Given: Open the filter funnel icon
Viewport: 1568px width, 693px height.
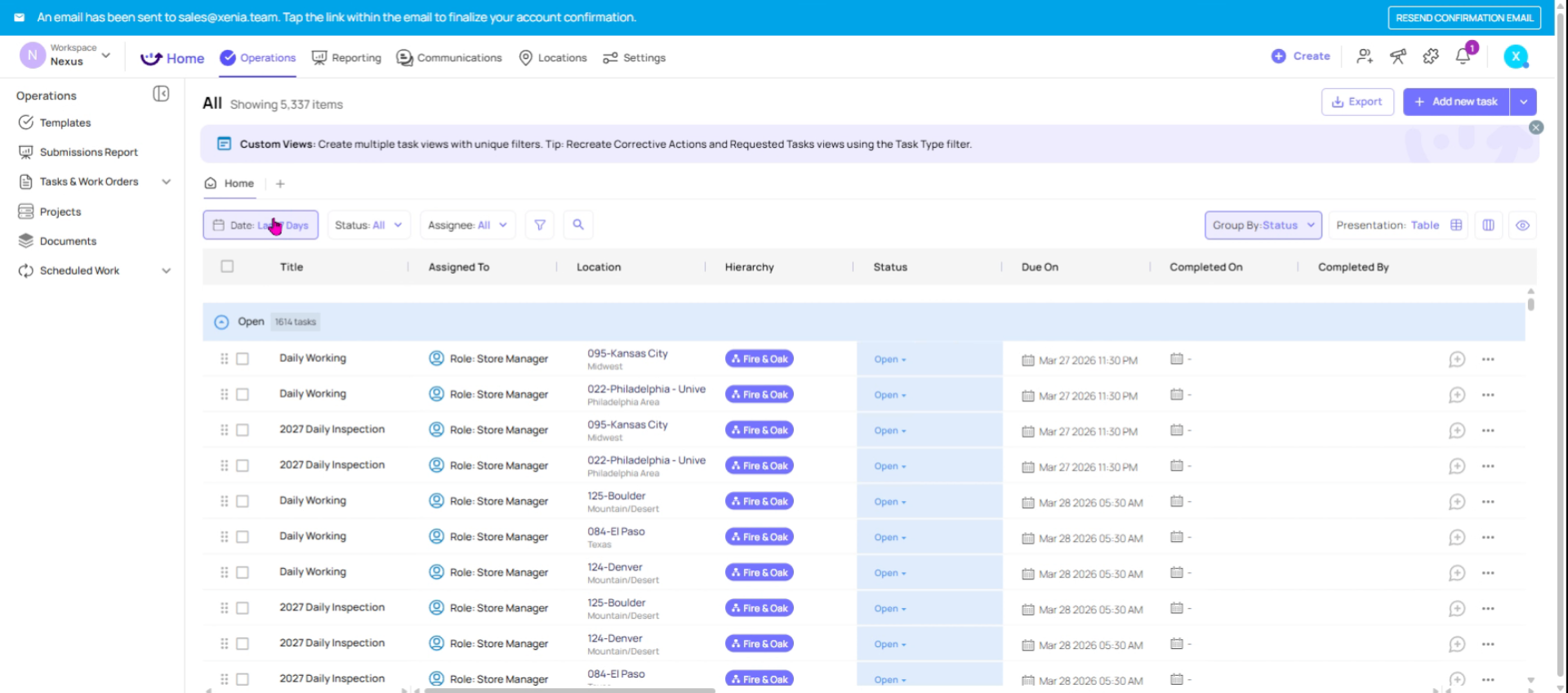Looking at the screenshot, I should tap(540, 225).
